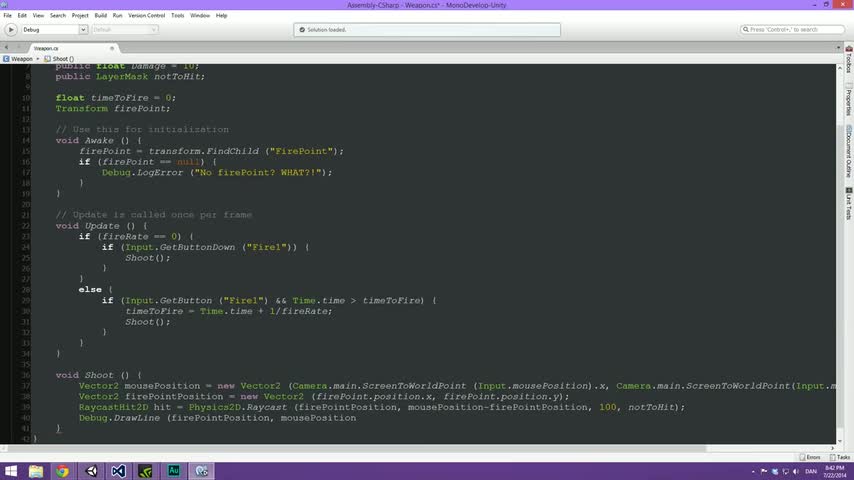Screen dimensions: 854x480
Task: Click the vertical scrollbar down arrow
Action: [x=840, y=440]
